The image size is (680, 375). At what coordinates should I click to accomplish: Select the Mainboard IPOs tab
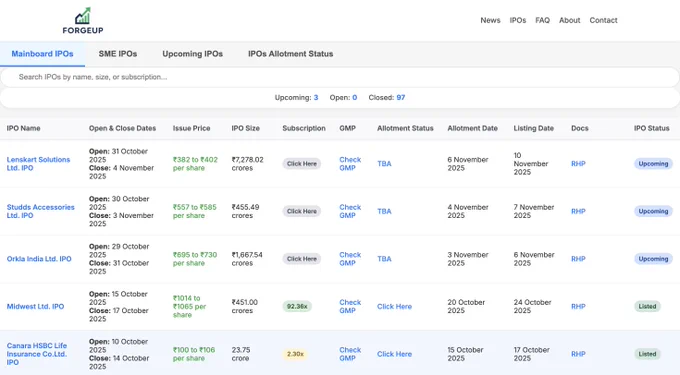pos(42,54)
